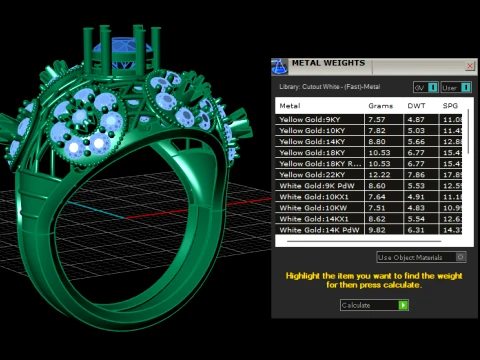The width and height of the screenshot is (480, 360).
Task: Select the Yellow Gold:18KY R... row
Action: tap(368, 163)
